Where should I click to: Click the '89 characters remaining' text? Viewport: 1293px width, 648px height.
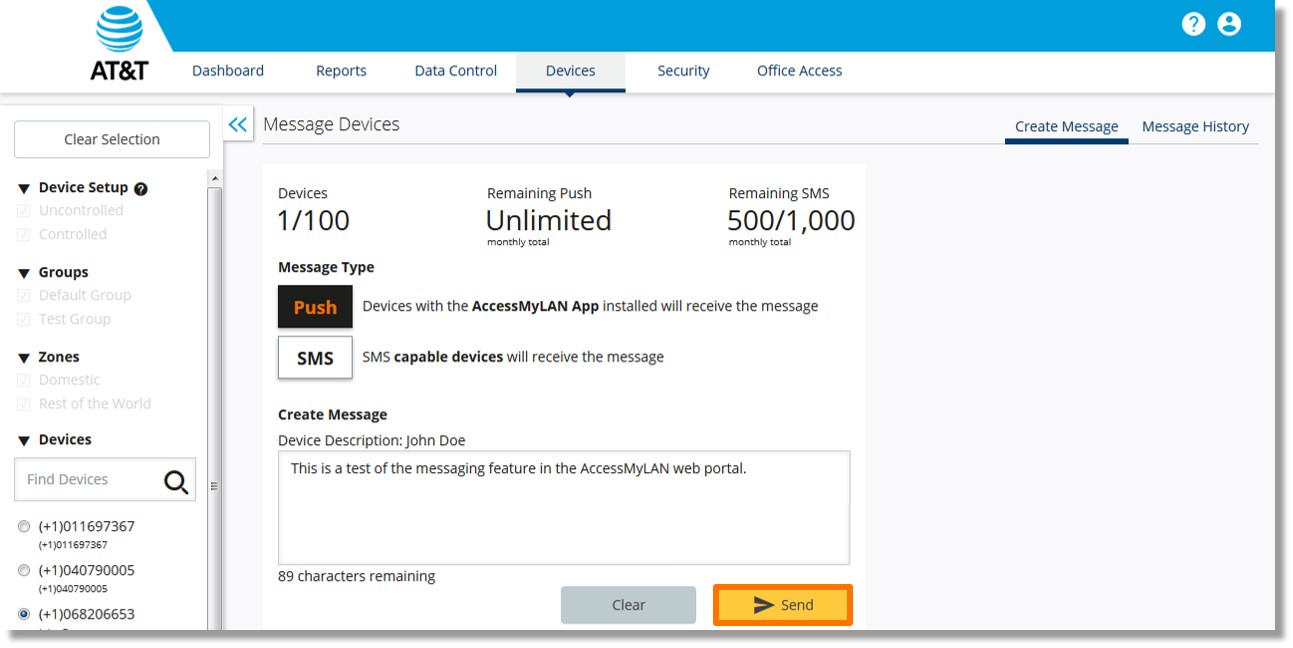tap(357, 577)
